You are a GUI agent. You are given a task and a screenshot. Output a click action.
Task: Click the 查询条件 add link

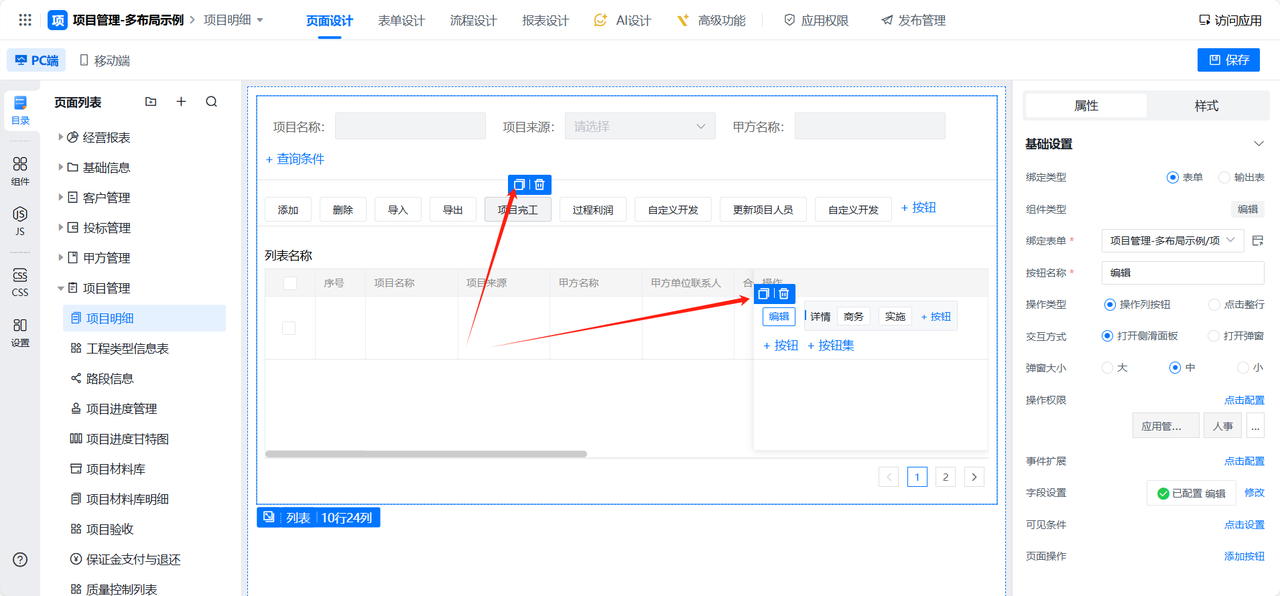(295, 159)
